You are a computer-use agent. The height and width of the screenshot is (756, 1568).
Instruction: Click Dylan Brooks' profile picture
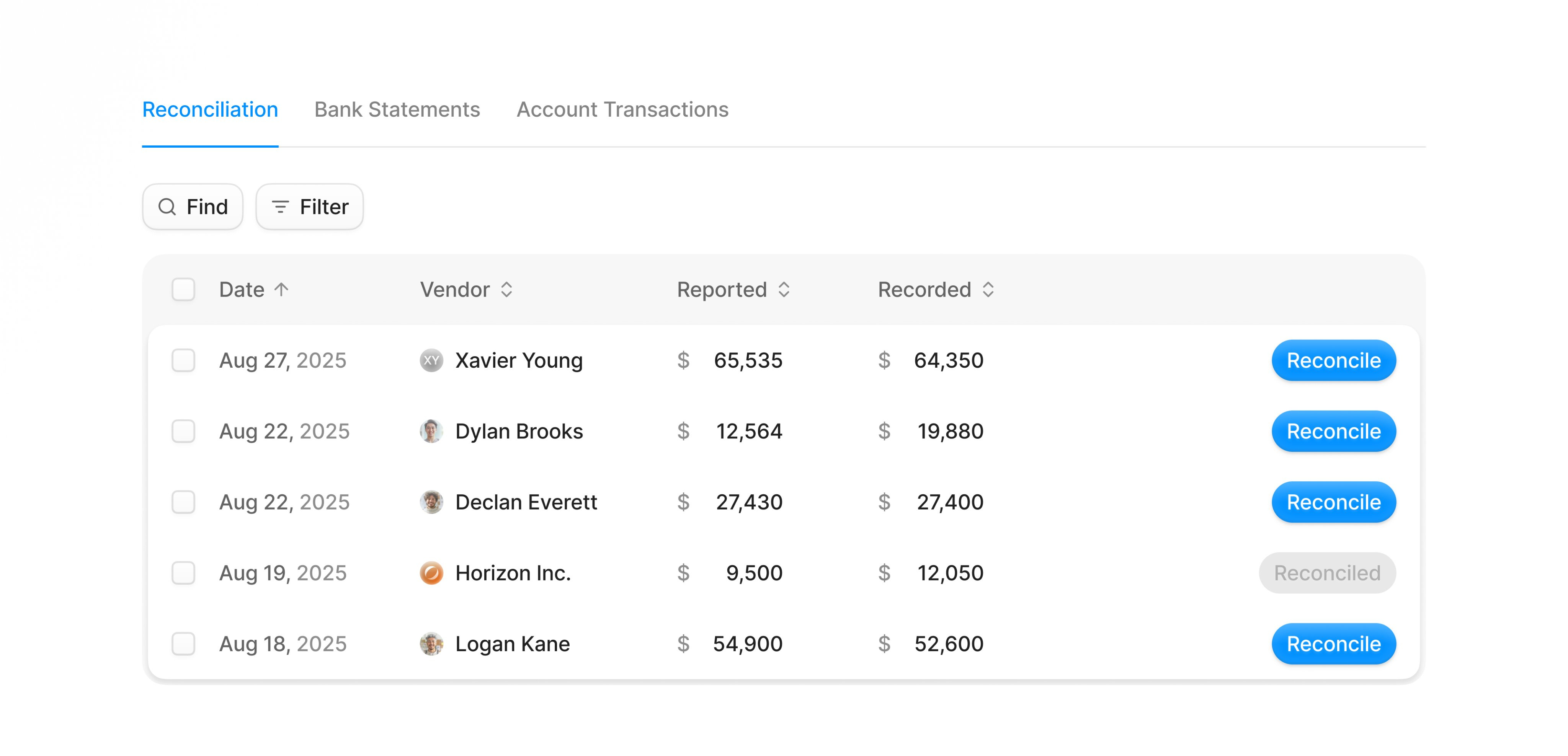(x=431, y=431)
